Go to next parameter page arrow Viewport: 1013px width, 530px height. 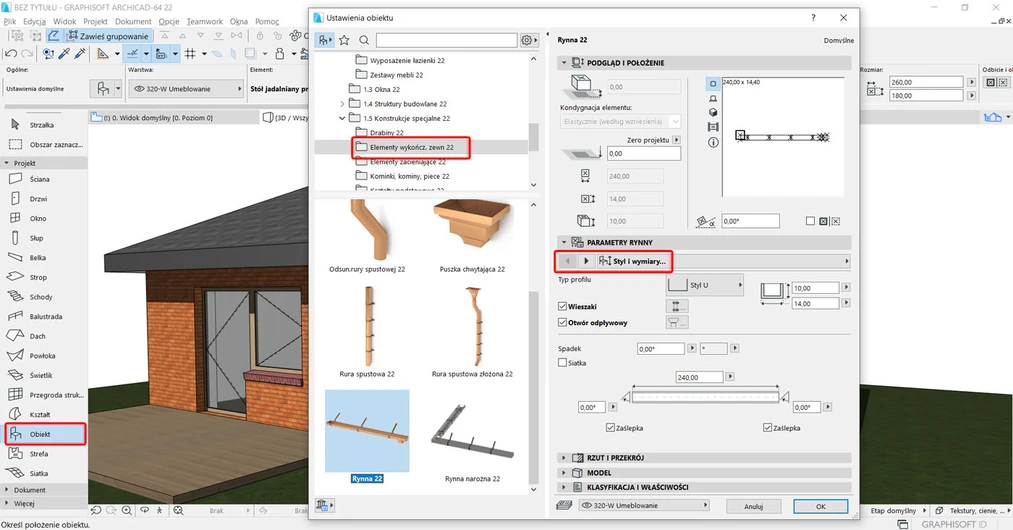(x=586, y=261)
